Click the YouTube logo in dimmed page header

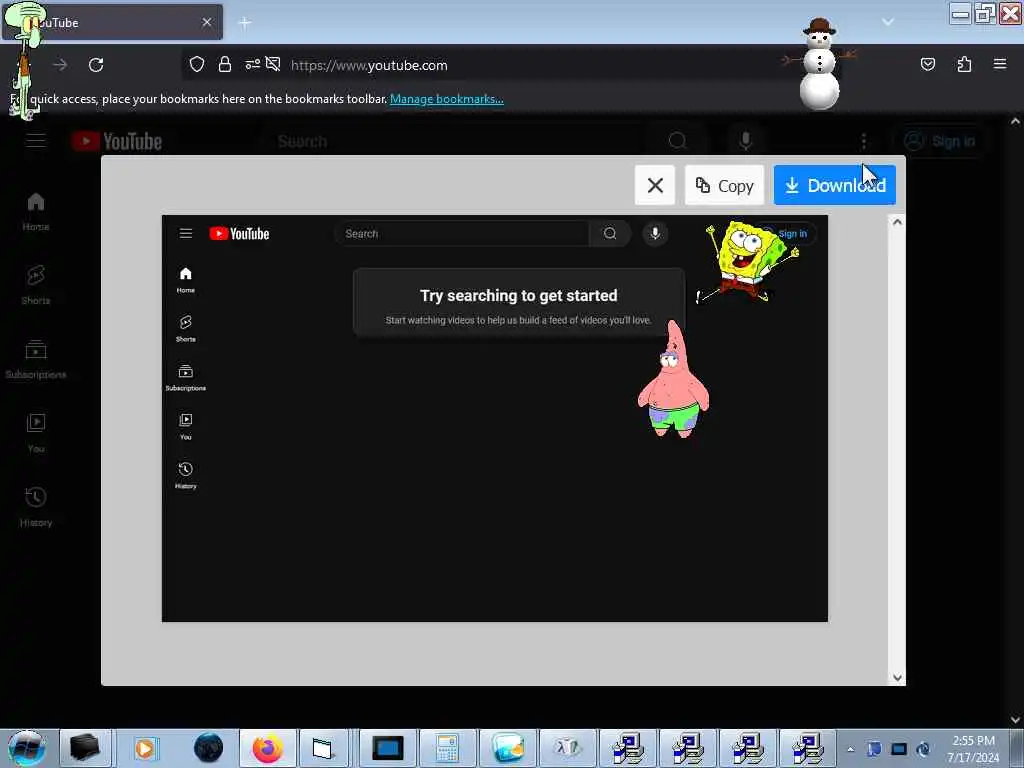117,141
